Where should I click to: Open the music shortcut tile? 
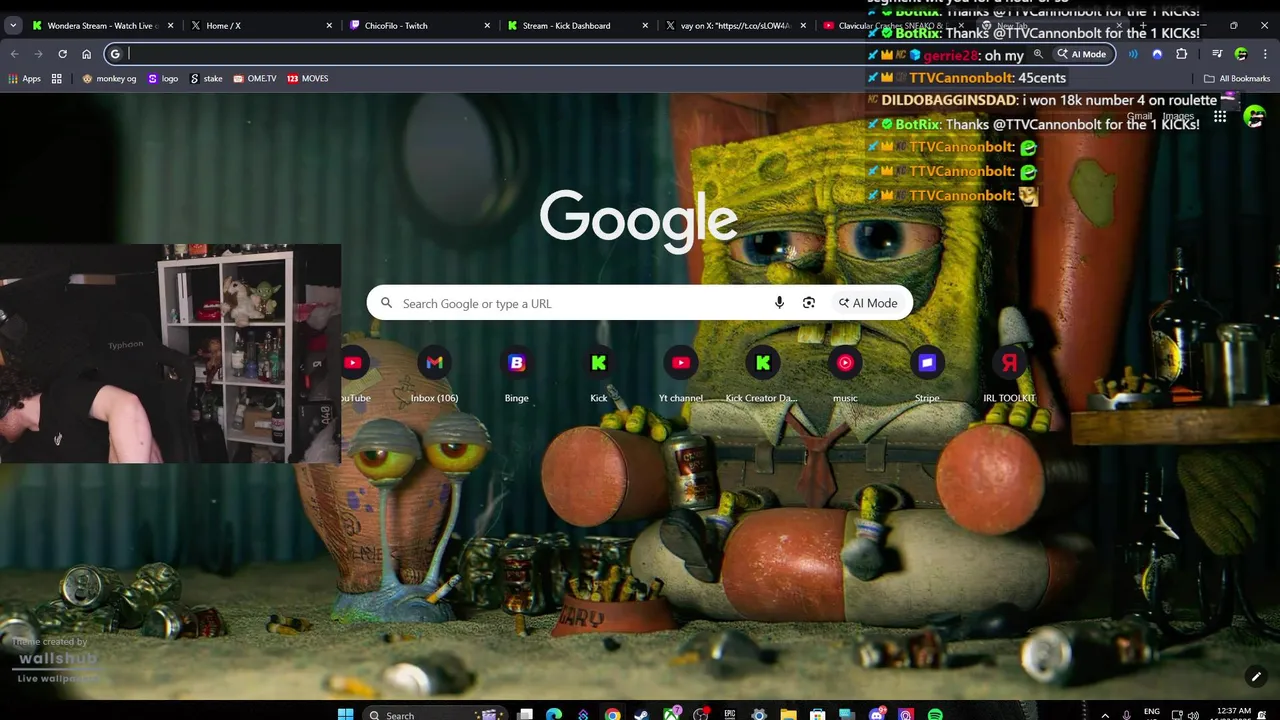845,375
